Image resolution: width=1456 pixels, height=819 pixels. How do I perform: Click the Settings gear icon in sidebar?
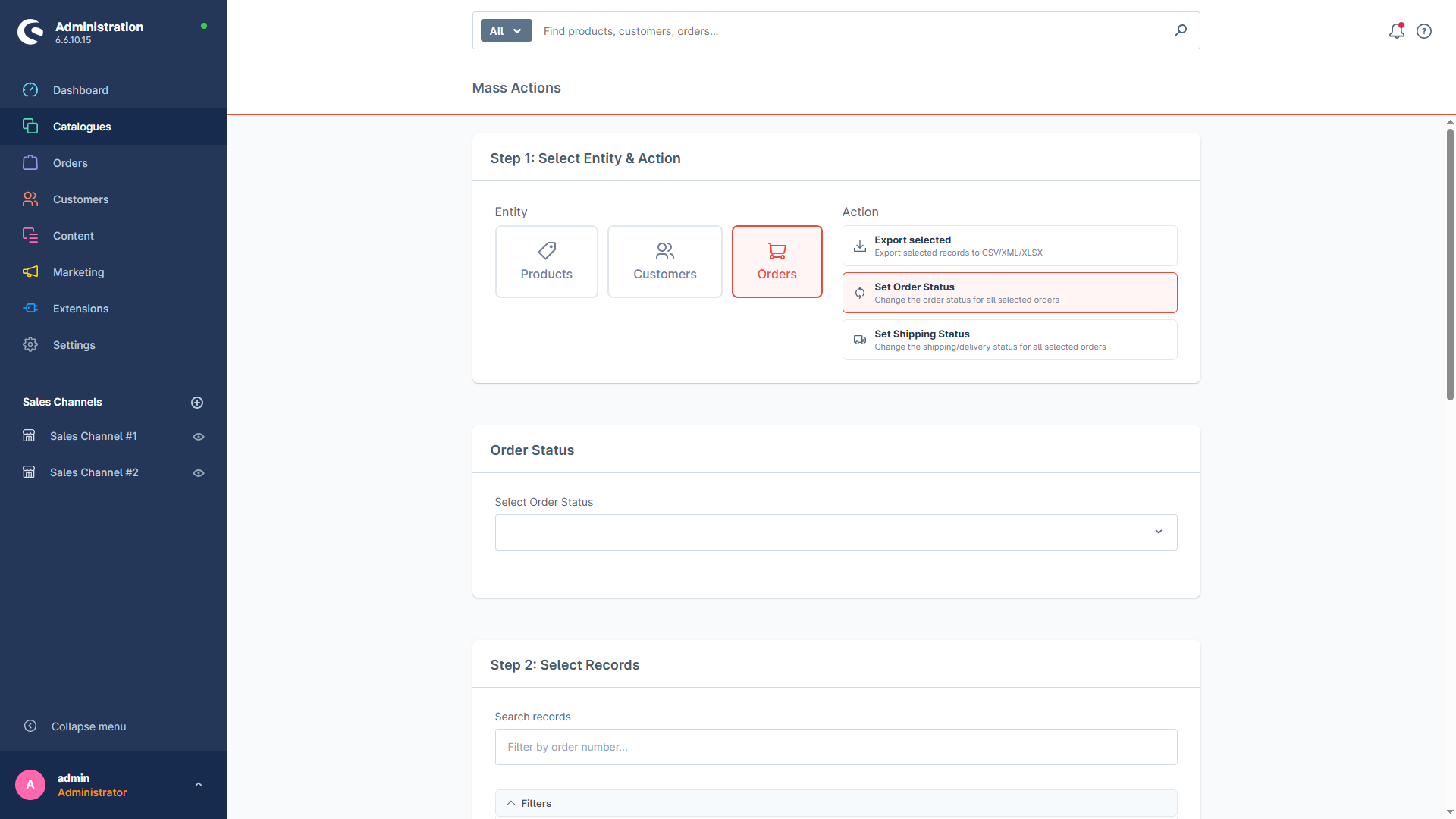(30, 345)
